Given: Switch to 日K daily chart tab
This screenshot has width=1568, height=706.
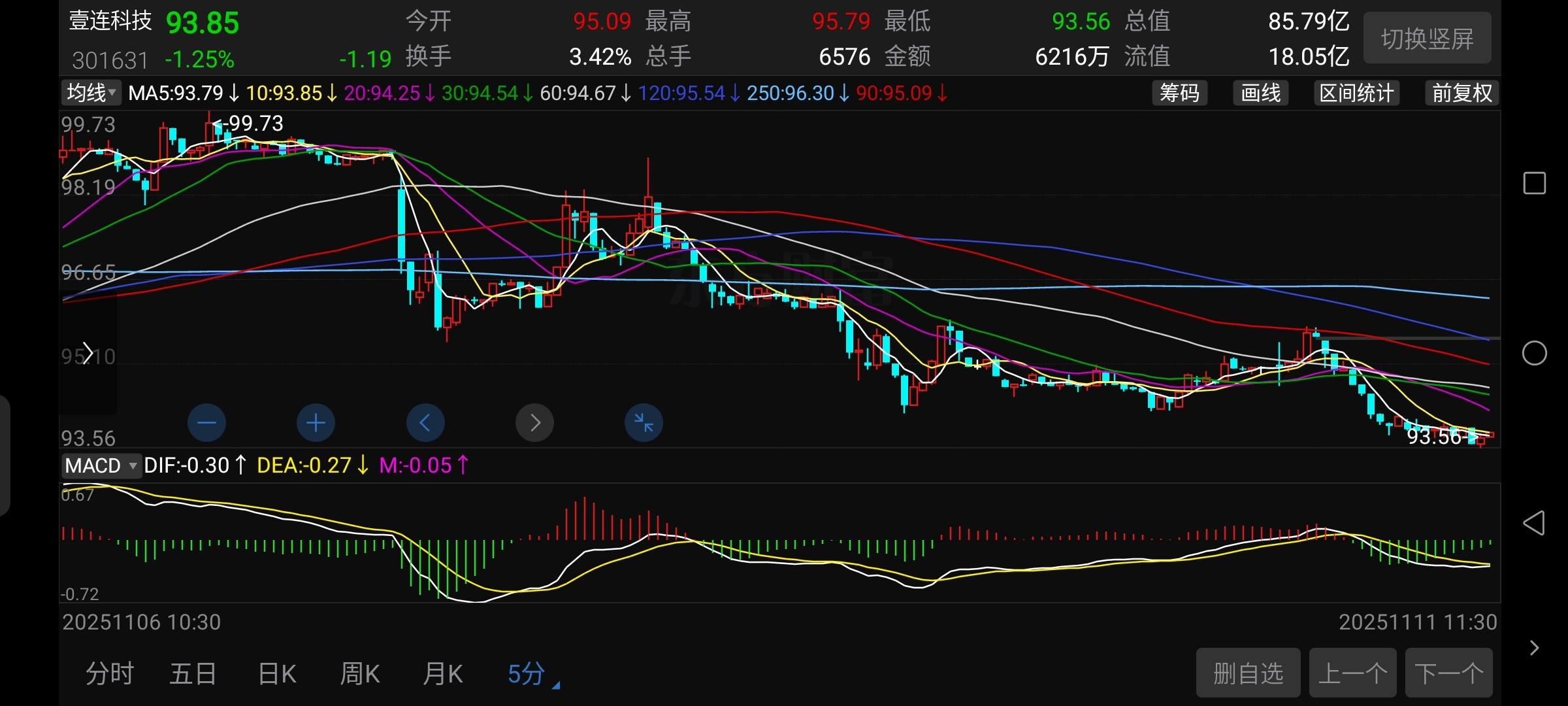Looking at the screenshot, I should 277,674.
